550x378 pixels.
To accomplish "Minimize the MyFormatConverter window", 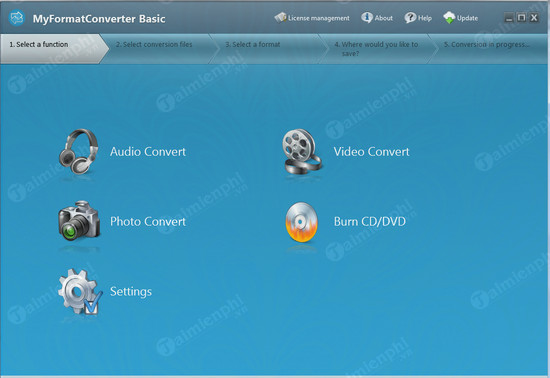I will 509,18.
